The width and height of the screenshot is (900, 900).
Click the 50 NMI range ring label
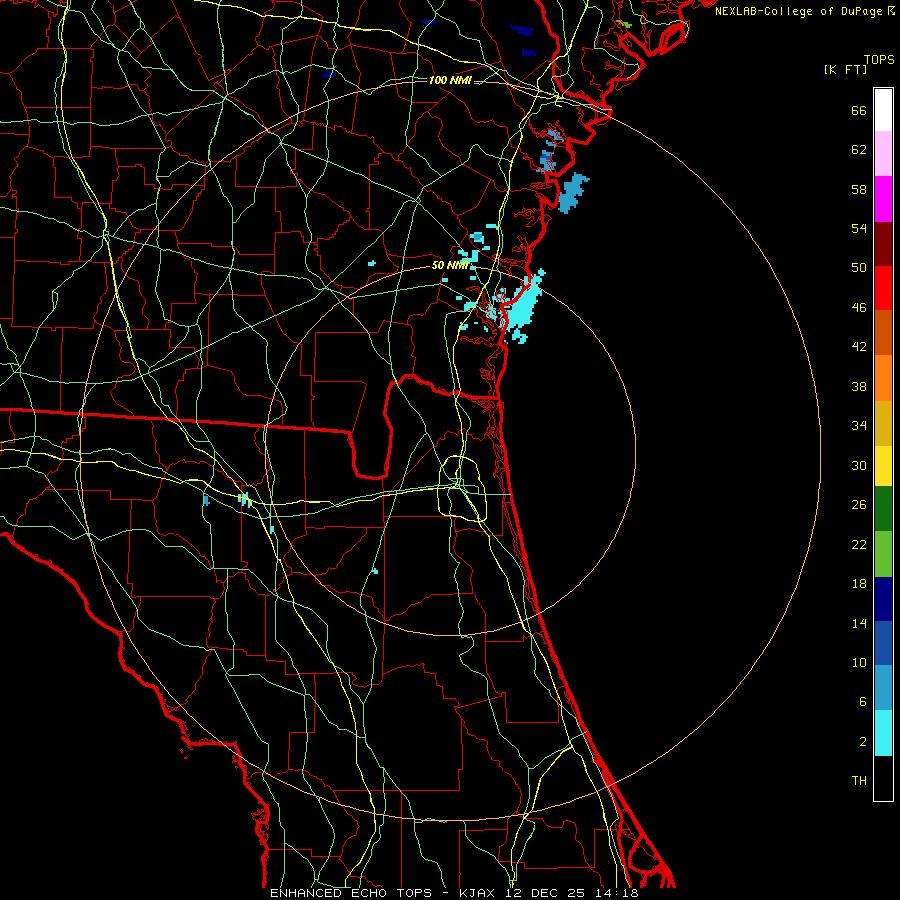tap(451, 265)
